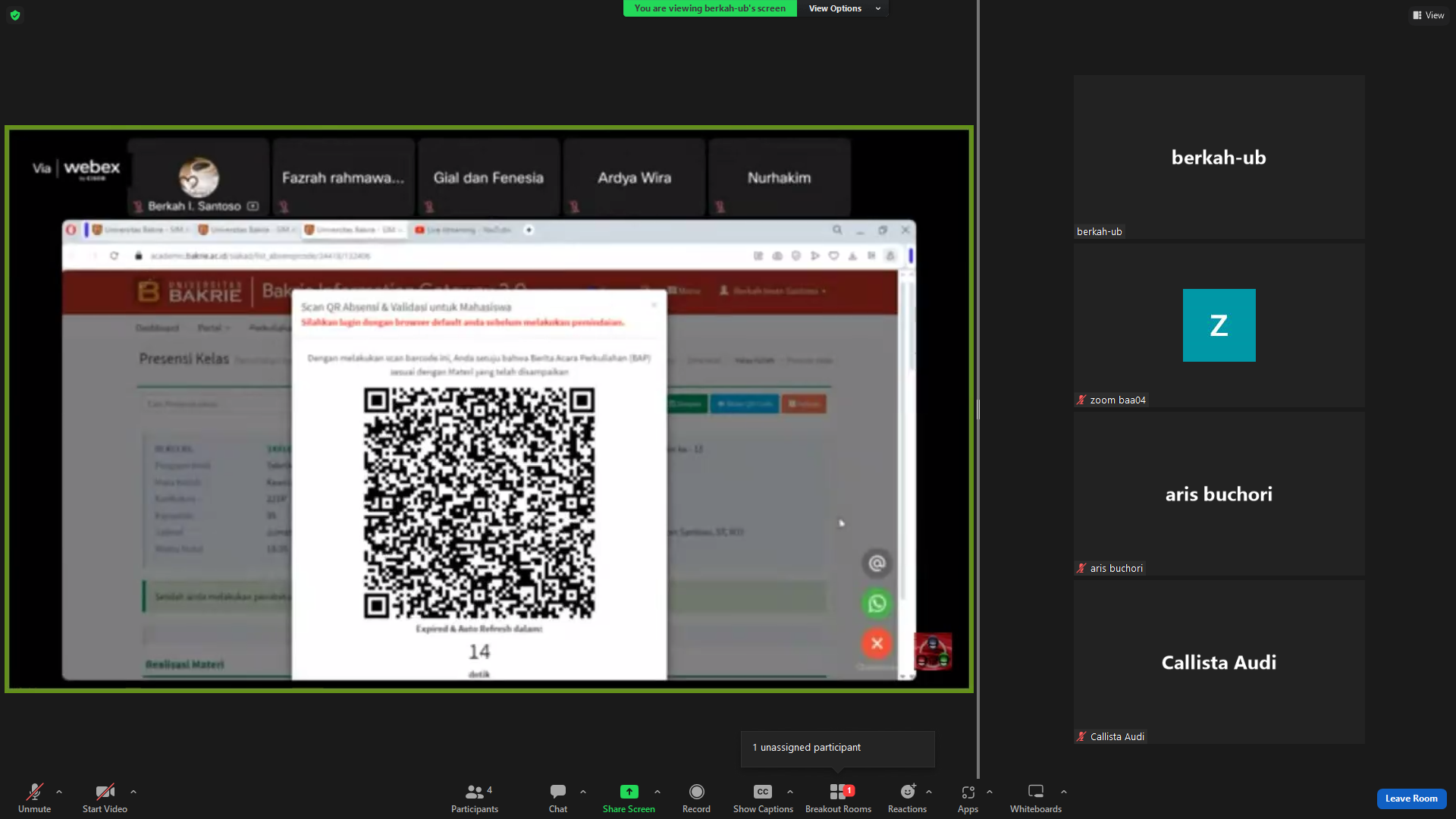This screenshot has height=819, width=1456.
Task: Close the Scan QR Absensi dialog
Action: point(654,305)
